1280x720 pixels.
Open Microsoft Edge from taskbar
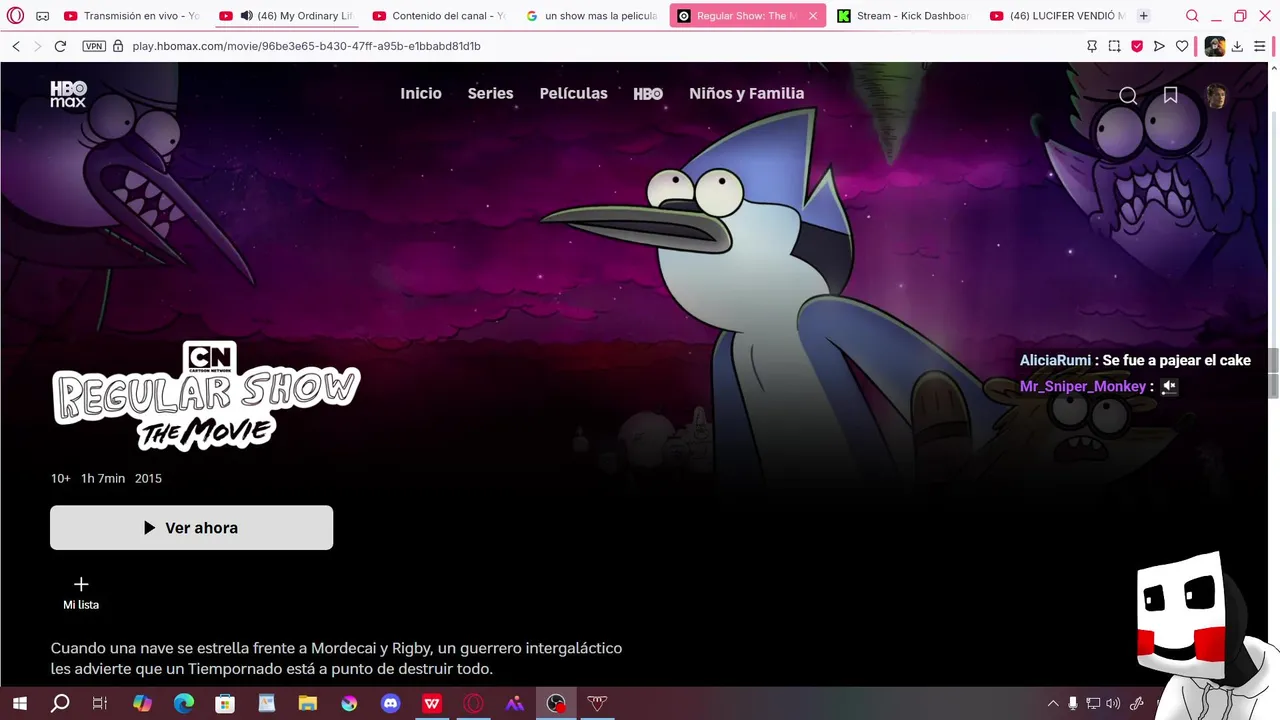coord(184,704)
